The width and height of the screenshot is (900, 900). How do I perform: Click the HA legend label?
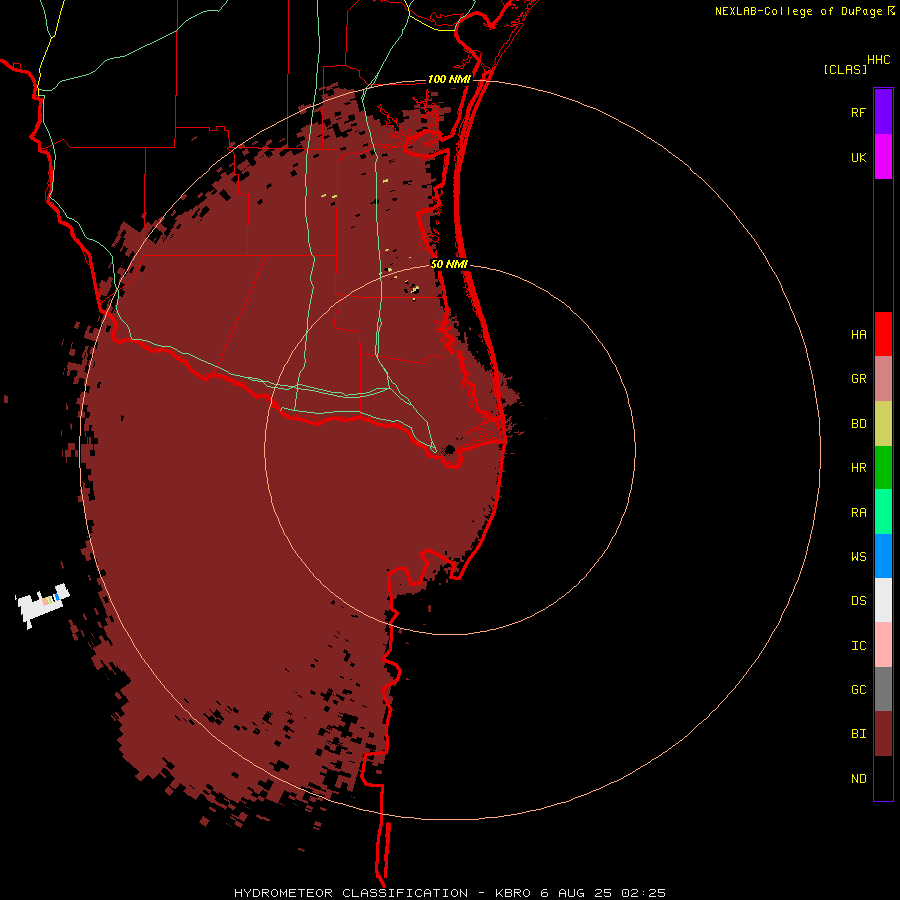click(x=858, y=335)
